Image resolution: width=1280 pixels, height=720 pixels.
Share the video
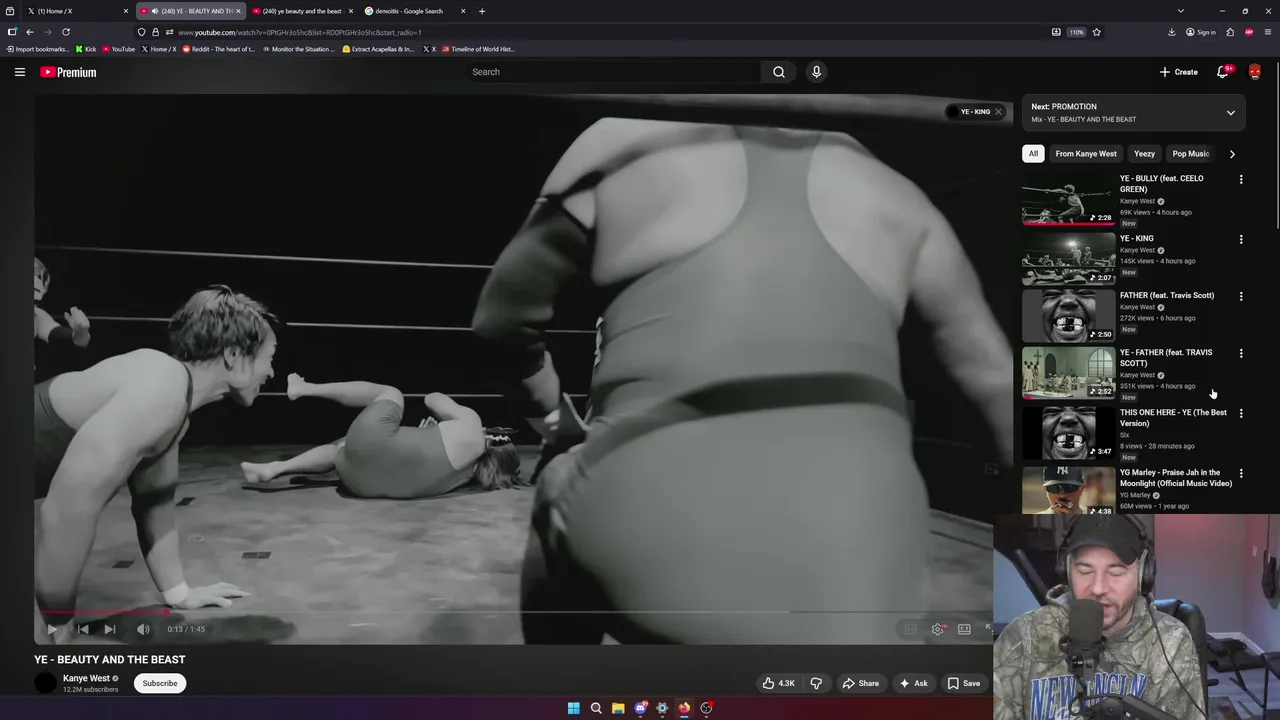coord(860,683)
